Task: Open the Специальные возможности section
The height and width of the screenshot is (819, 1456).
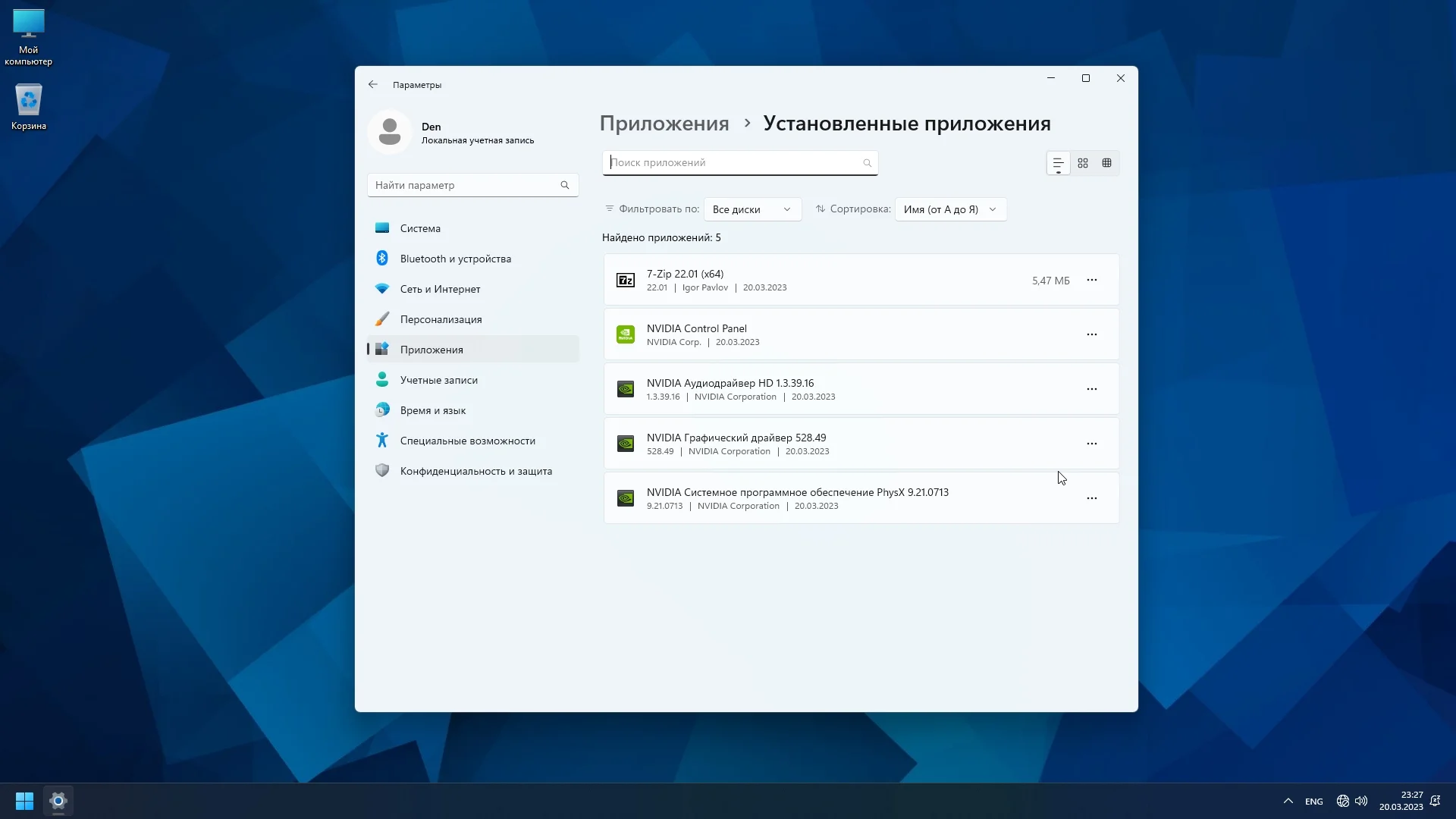Action: (x=467, y=441)
